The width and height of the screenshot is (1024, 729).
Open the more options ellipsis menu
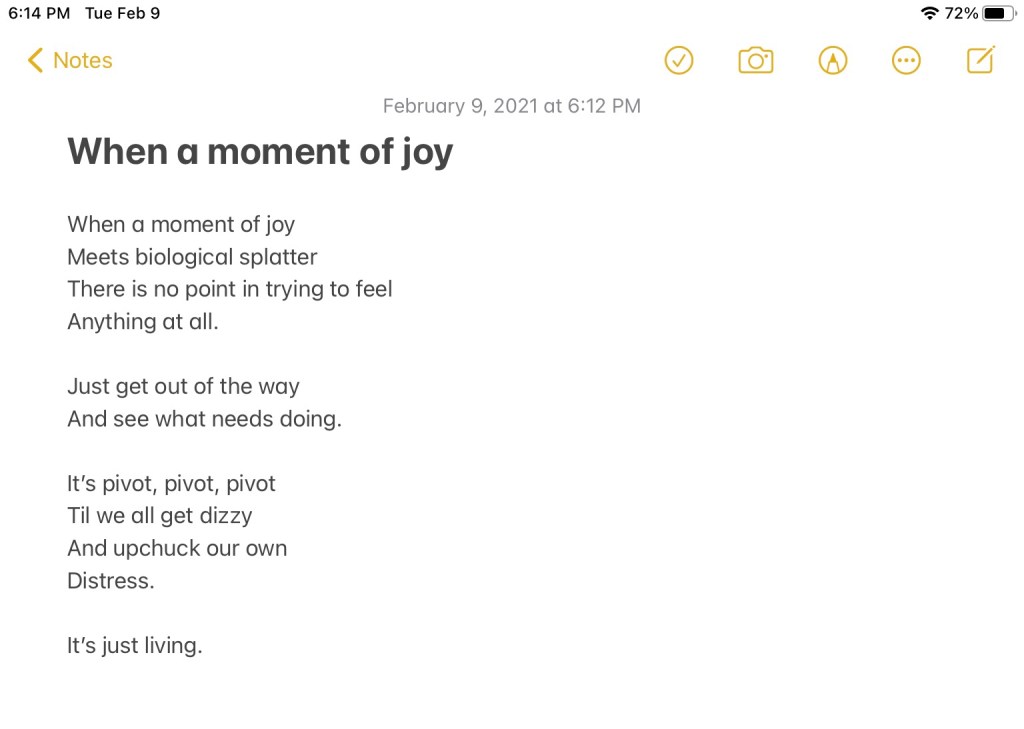pos(906,61)
